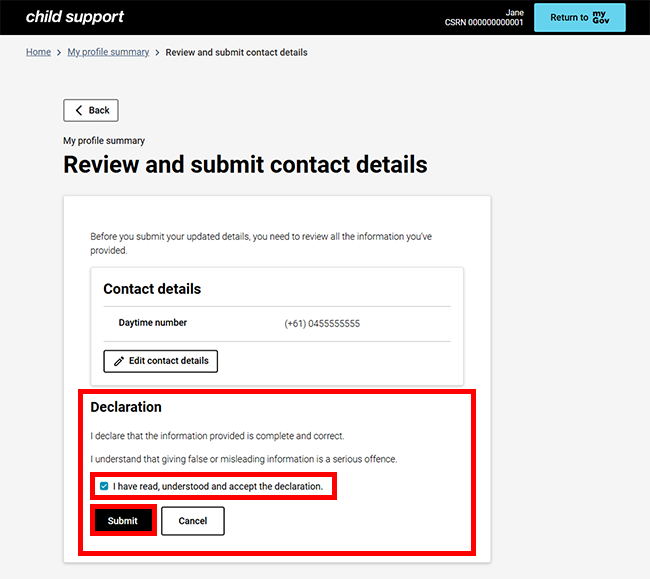
Task: Click the CSRN number in header
Action: tap(484, 23)
